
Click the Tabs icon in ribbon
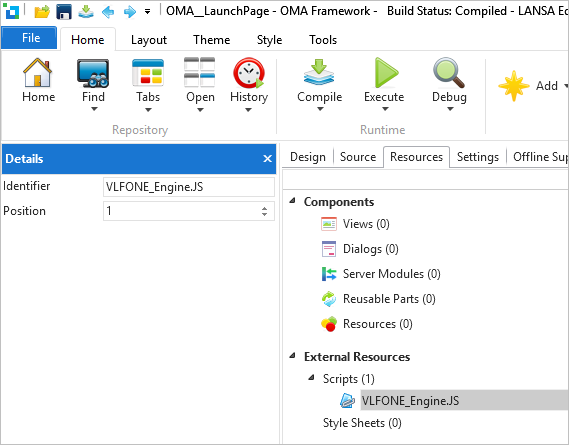coord(148,73)
